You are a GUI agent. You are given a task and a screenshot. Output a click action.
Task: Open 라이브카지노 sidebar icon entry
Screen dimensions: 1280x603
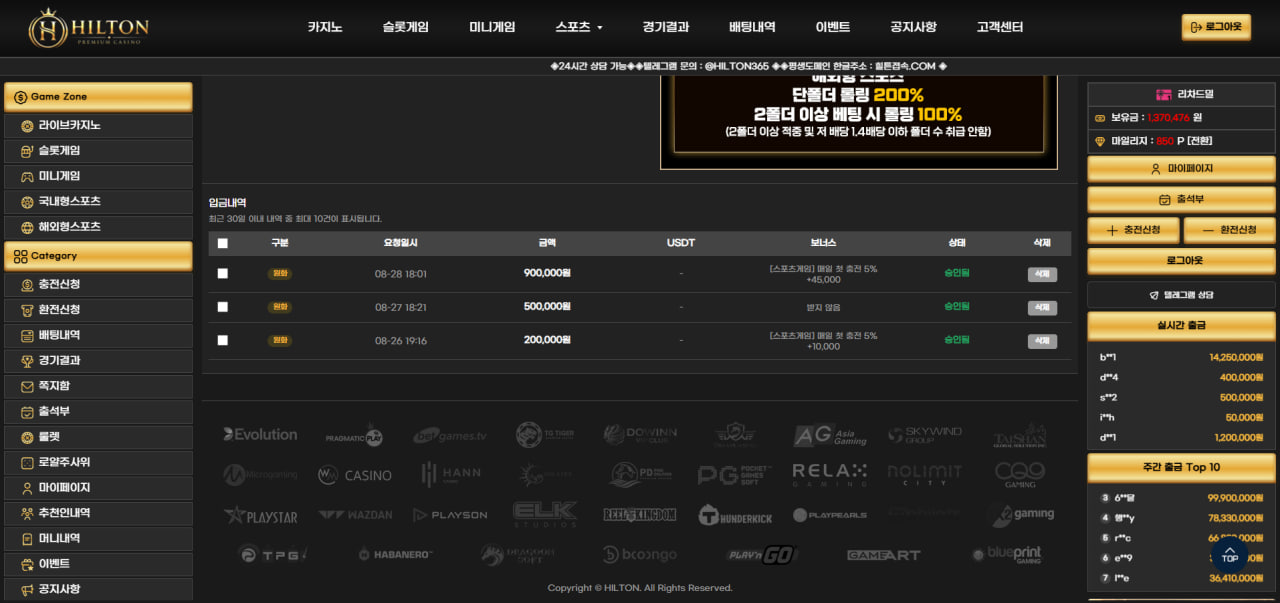27,126
